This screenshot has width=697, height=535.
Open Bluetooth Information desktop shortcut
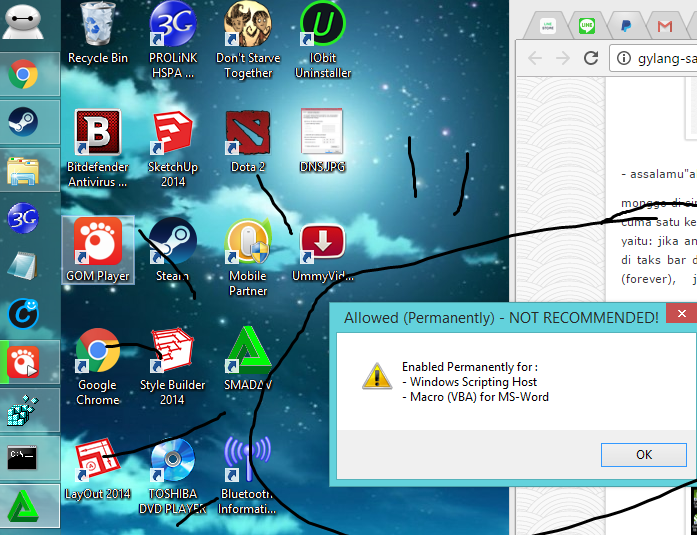click(x=247, y=476)
